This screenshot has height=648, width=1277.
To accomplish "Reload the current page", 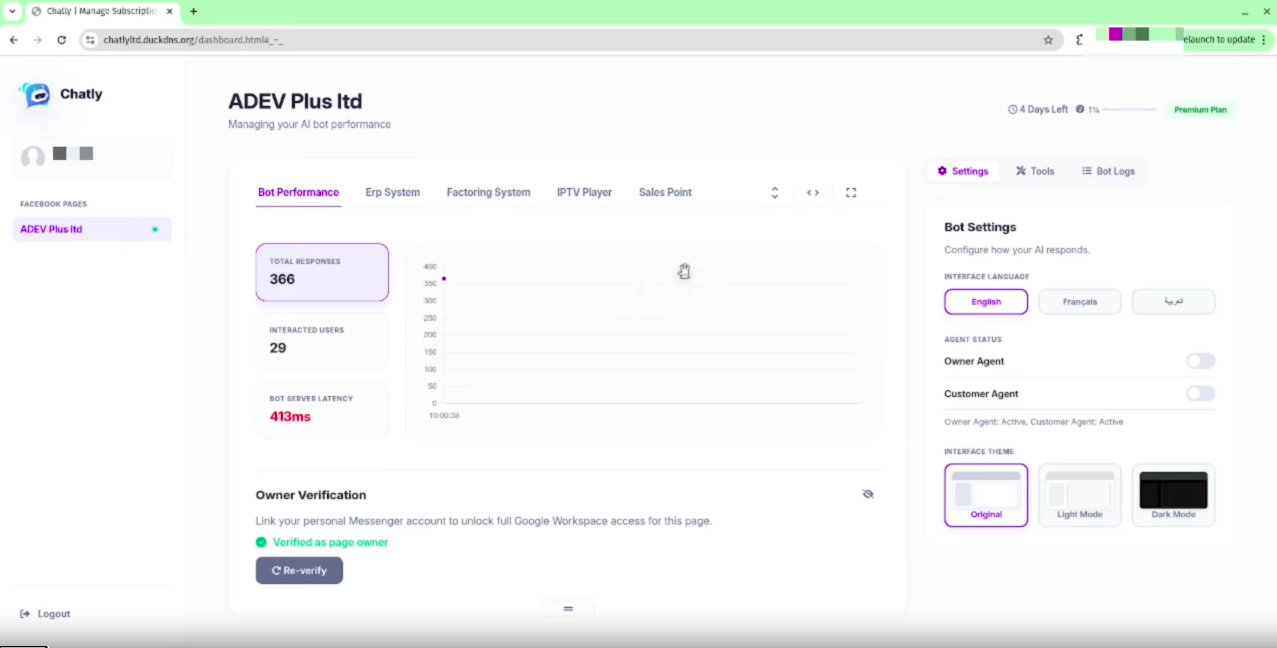I will 62,40.
